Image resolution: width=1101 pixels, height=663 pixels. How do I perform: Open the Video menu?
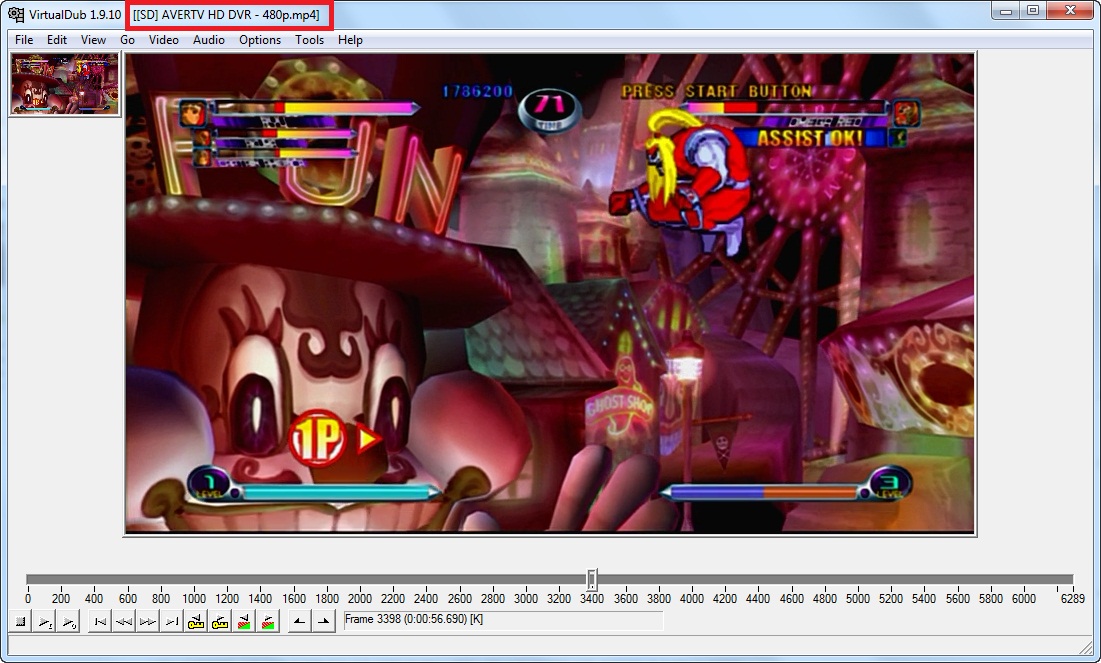(164, 40)
